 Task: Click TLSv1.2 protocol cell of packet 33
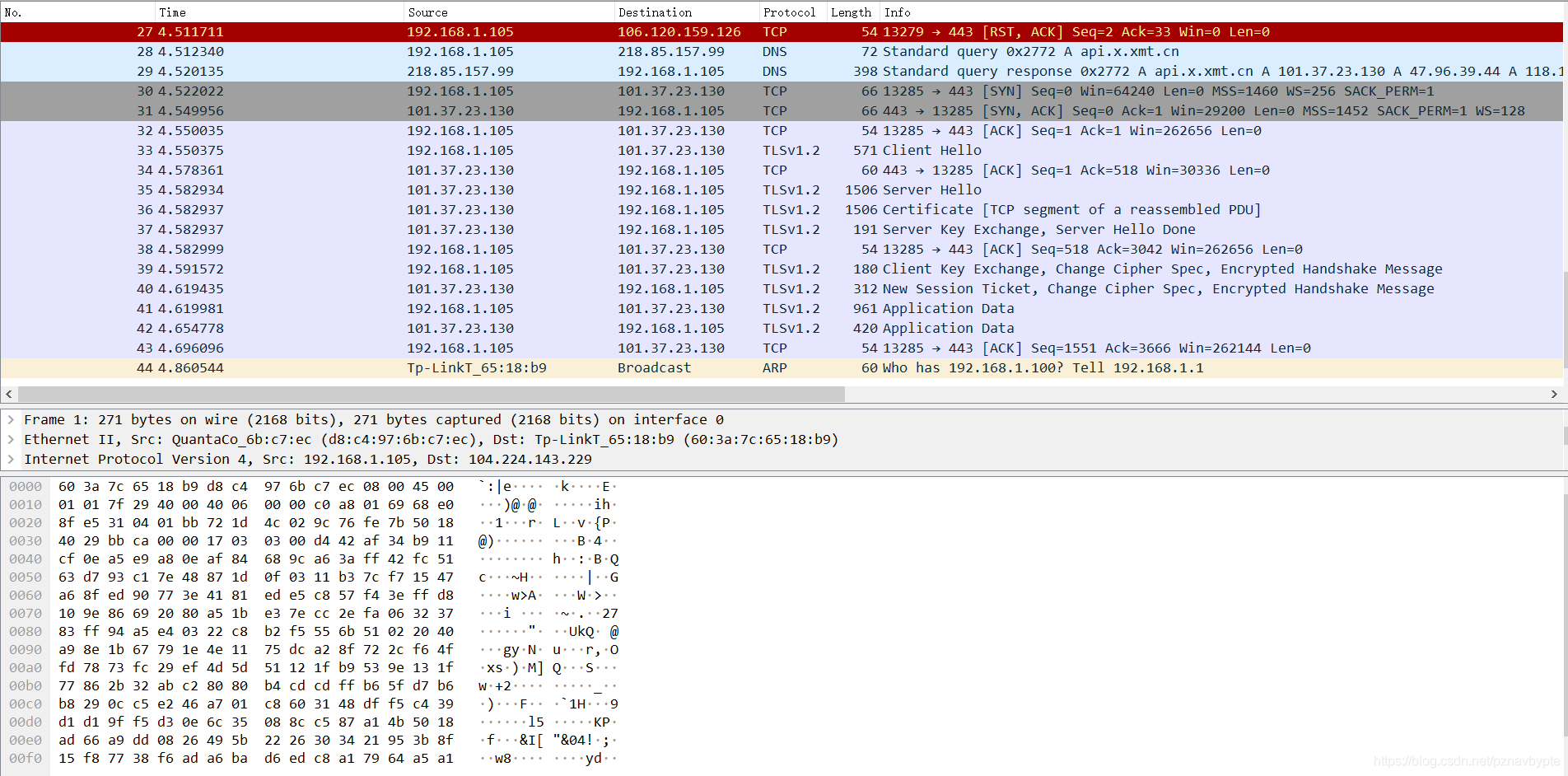click(x=791, y=151)
